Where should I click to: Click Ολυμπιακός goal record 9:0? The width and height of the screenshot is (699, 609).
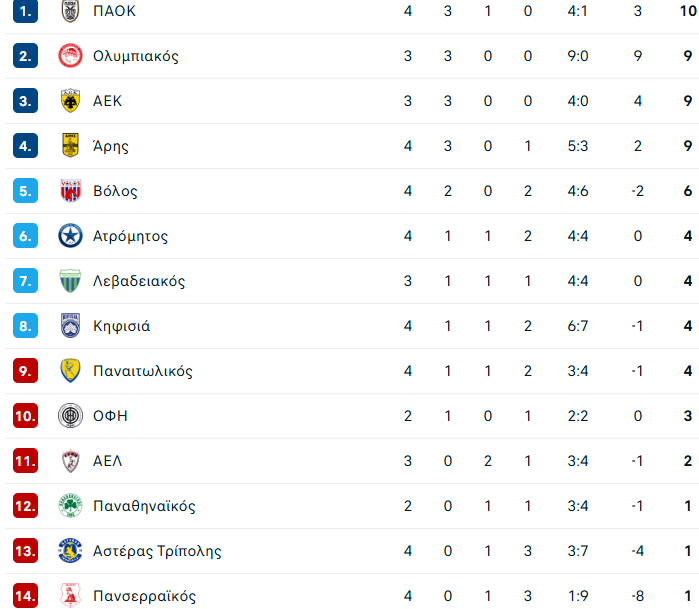pyautogui.click(x=578, y=56)
